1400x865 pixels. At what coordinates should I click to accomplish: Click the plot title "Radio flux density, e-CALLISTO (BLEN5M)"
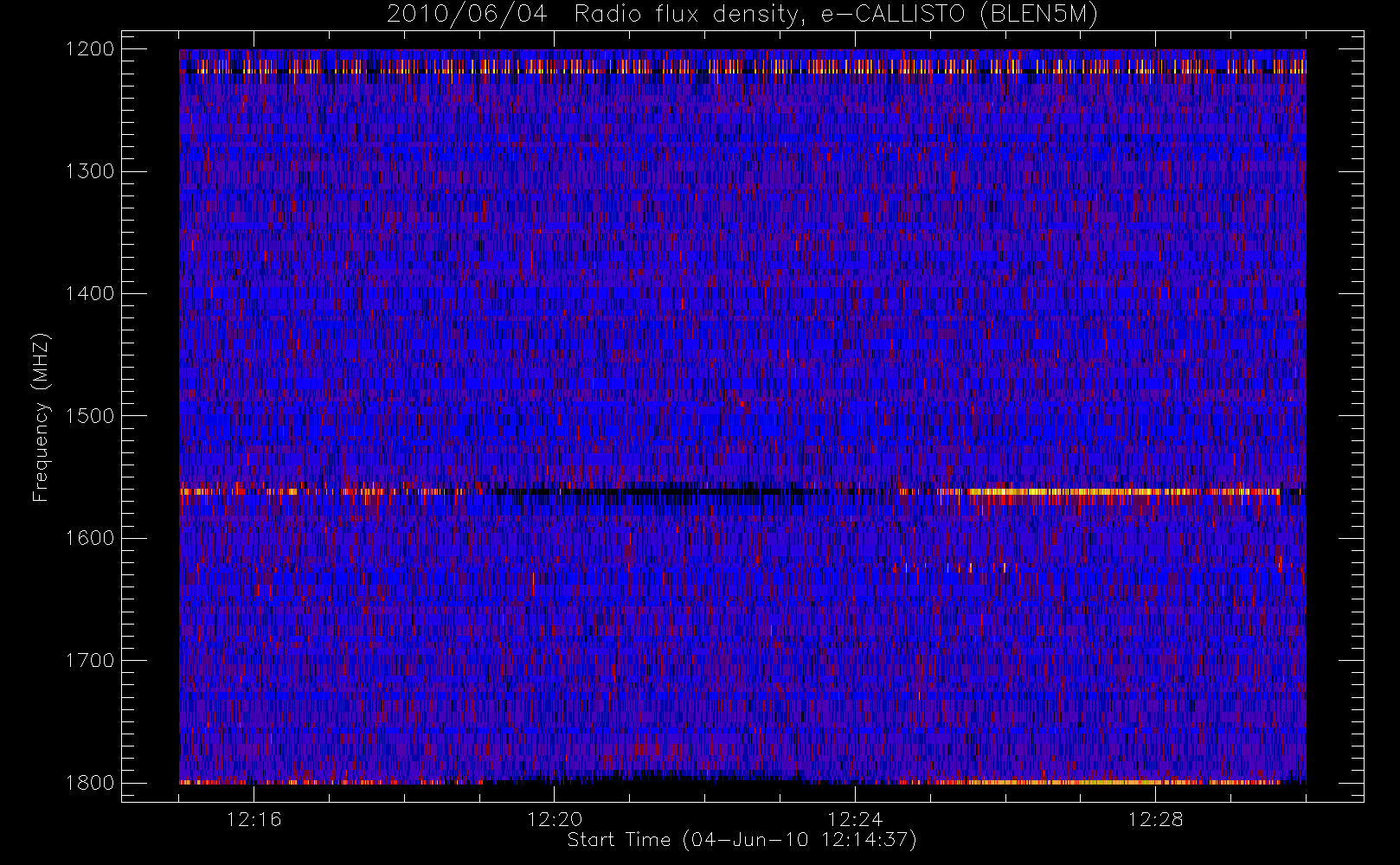(x=836, y=15)
